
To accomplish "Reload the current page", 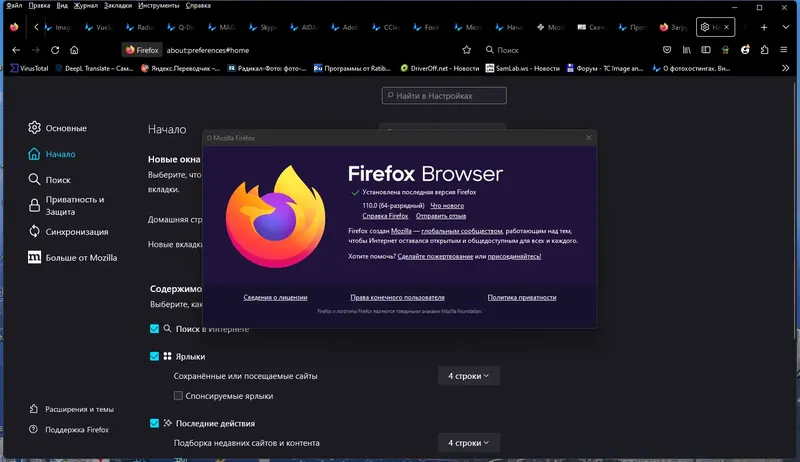I will click(x=55, y=50).
